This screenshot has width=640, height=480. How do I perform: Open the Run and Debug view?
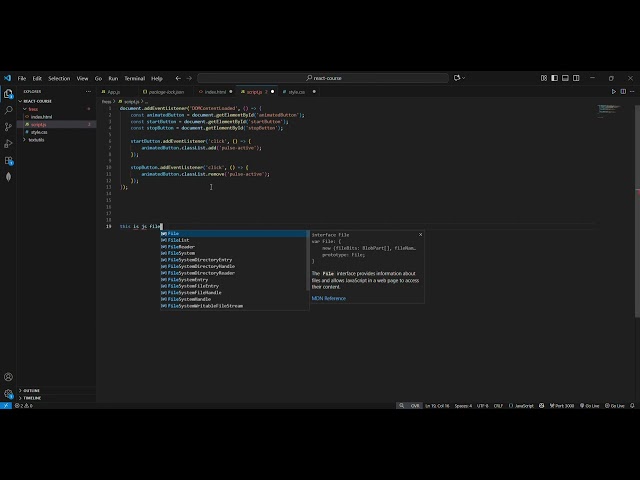click(8, 144)
